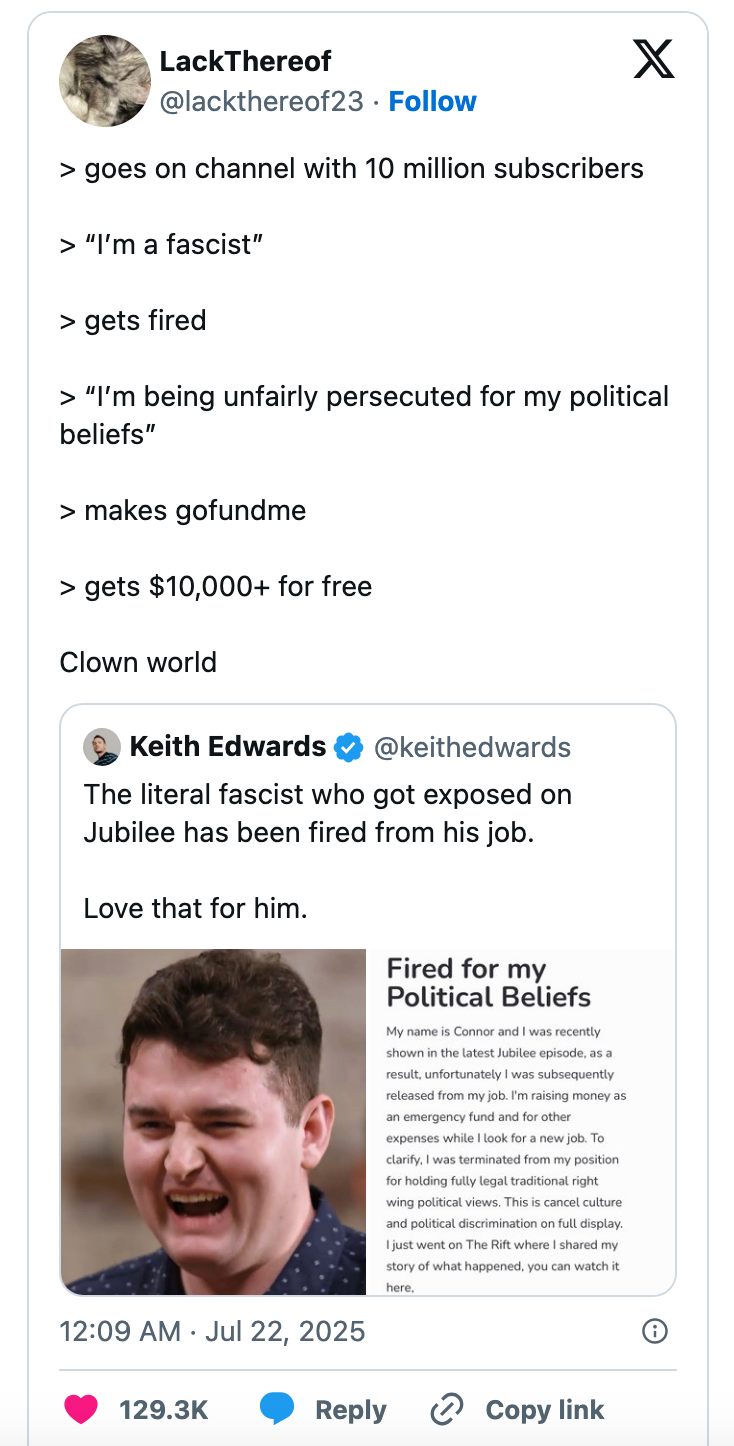The height and width of the screenshot is (1446, 734).
Task: Open the info circle icon near timestamp
Action: pos(654,1331)
